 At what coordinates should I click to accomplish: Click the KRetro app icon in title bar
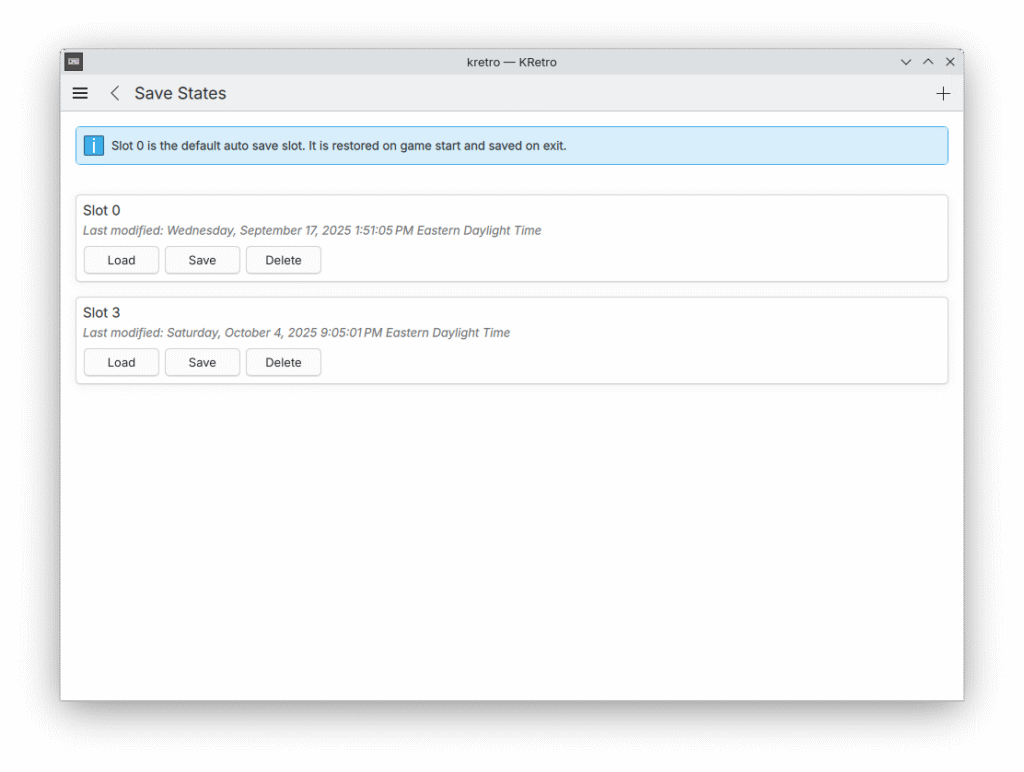74,62
